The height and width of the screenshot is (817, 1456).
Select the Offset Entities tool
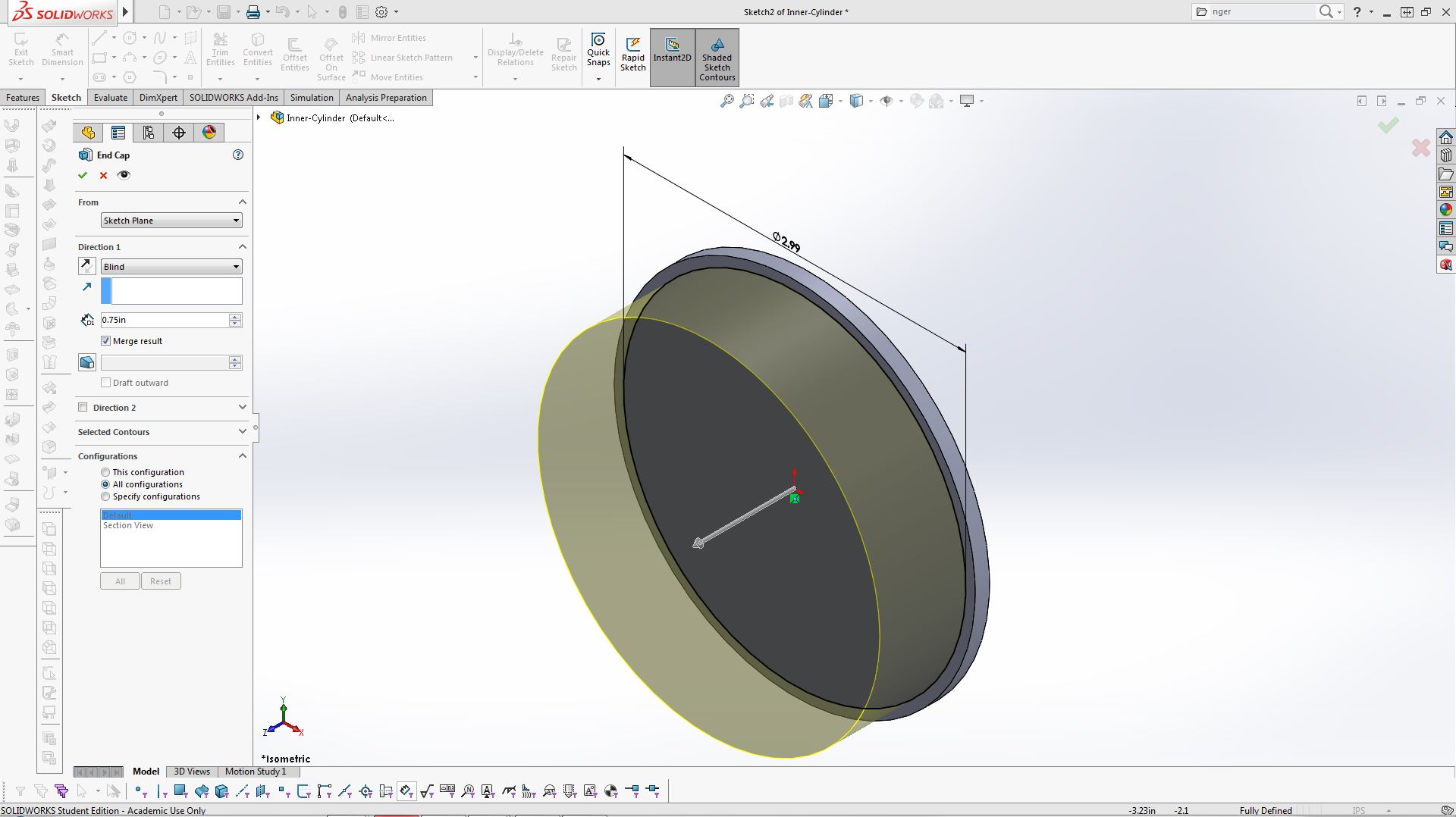295,55
